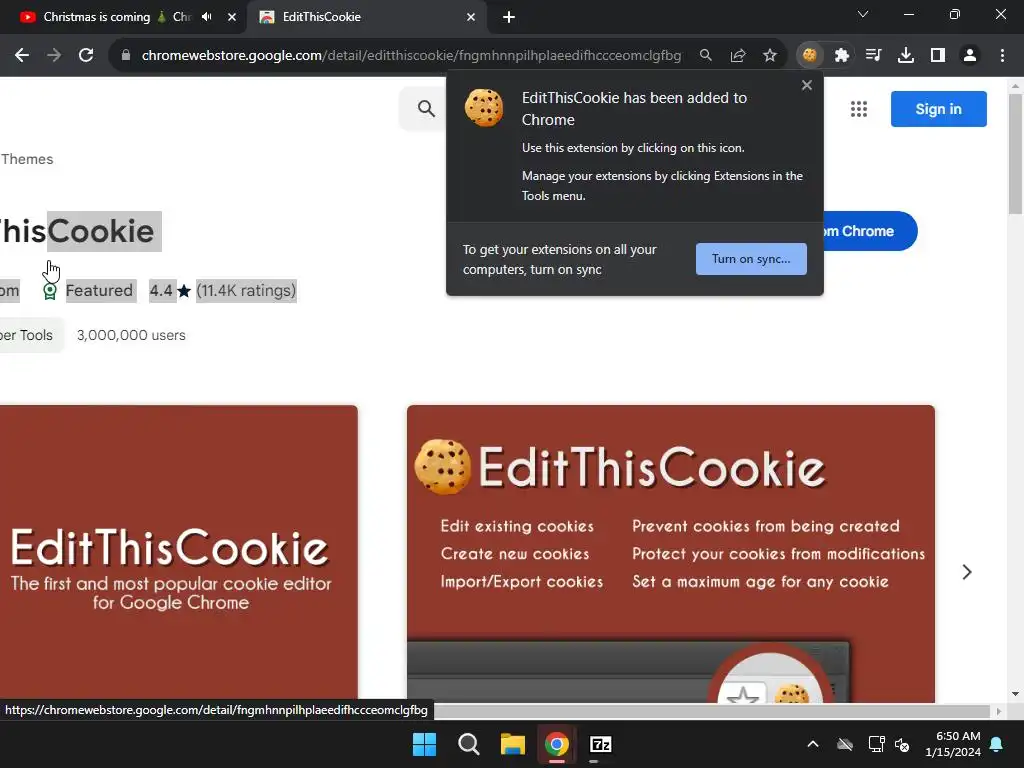The width and height of the screenshot is (1024, 768).
Task: Open the first and most popular cookie editor image
Action: pos(178,554)
